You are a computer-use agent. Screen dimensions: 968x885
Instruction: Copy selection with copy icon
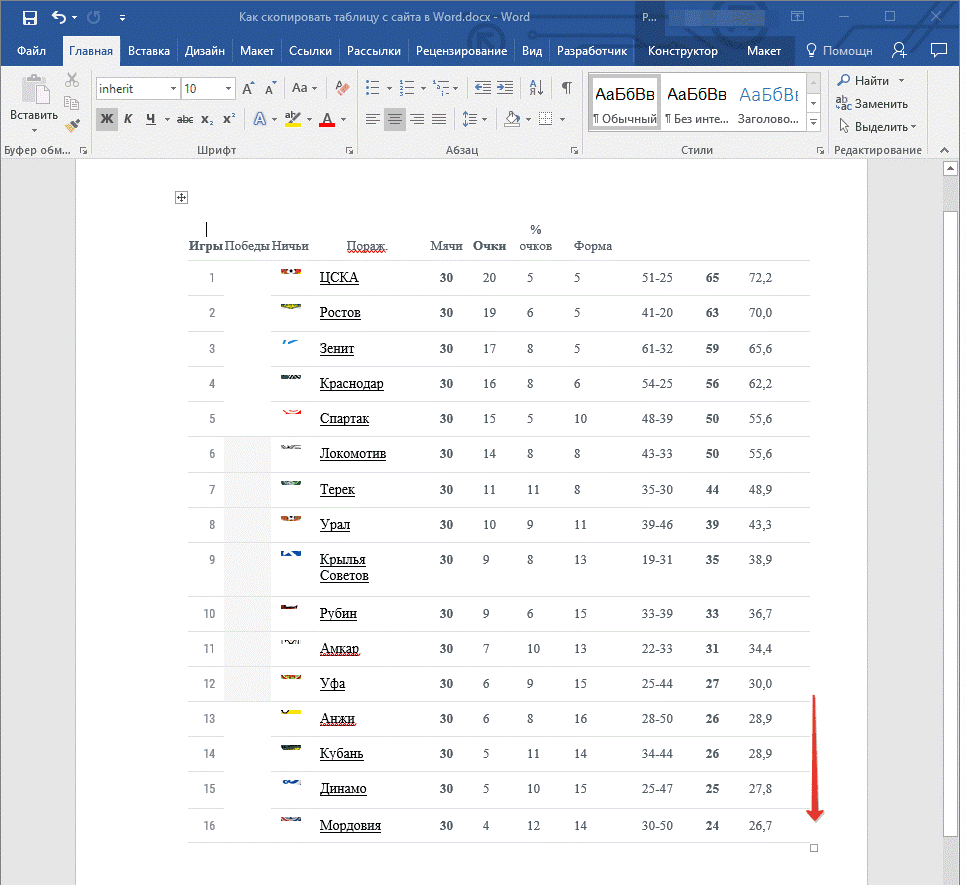[x=72, y=103]
